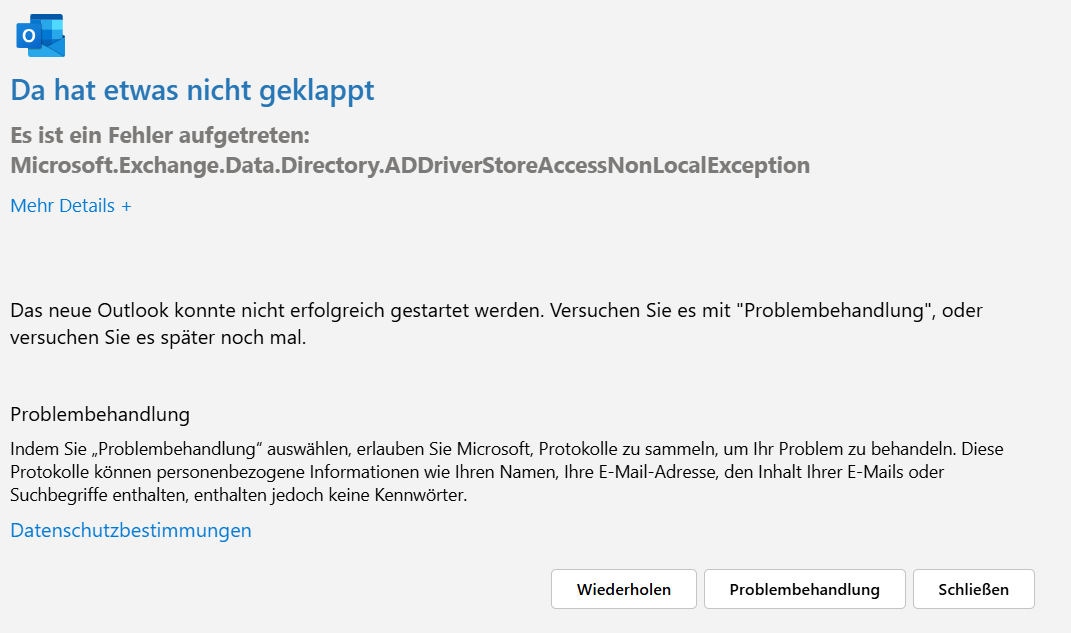Start troubleshooting with Problembehandlung

pyautogui.click(x=804, y=589)
